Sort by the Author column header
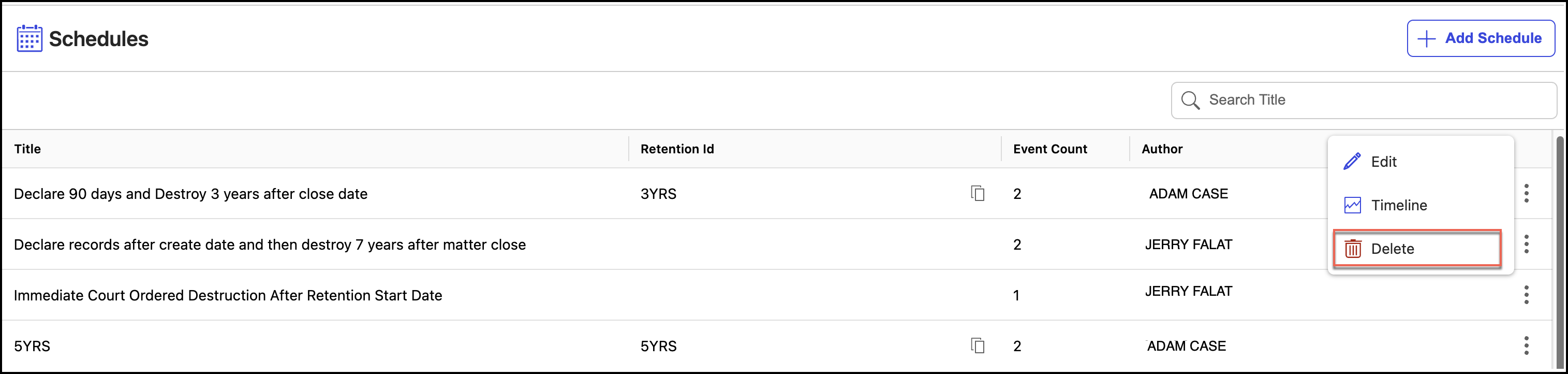 click(x=1161, y=149)
